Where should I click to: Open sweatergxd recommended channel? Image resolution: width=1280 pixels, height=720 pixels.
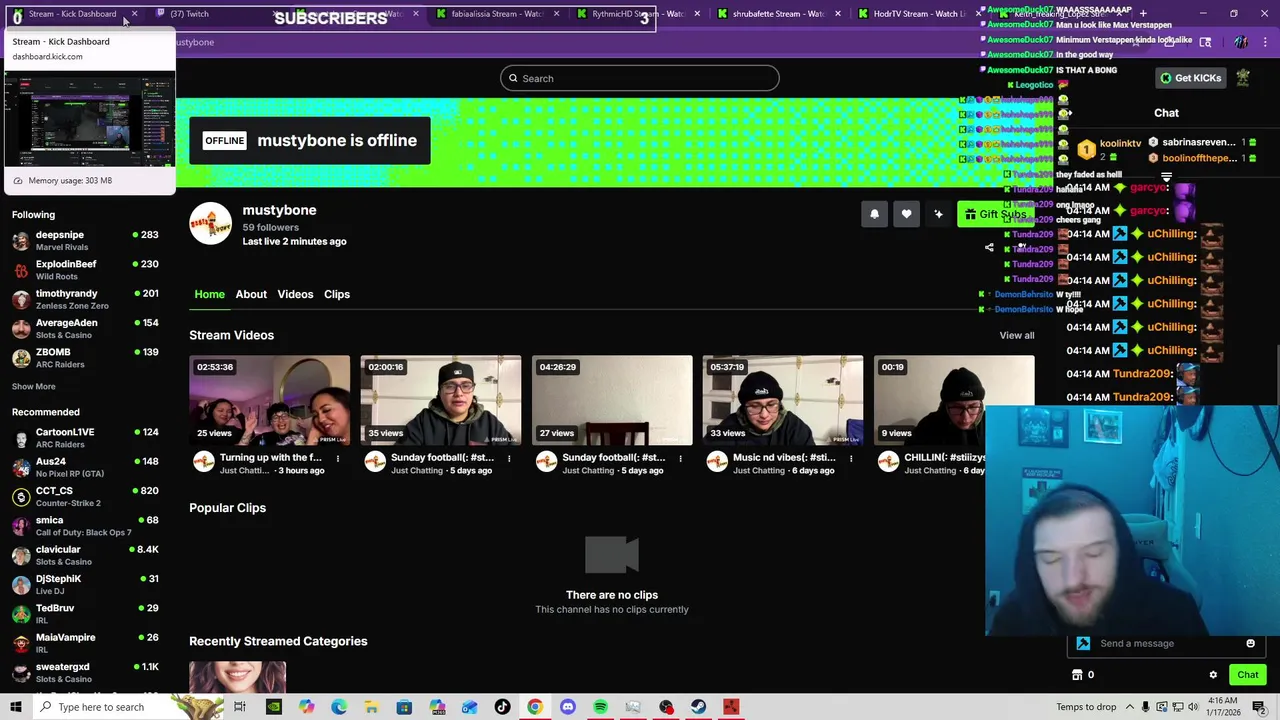86,672
